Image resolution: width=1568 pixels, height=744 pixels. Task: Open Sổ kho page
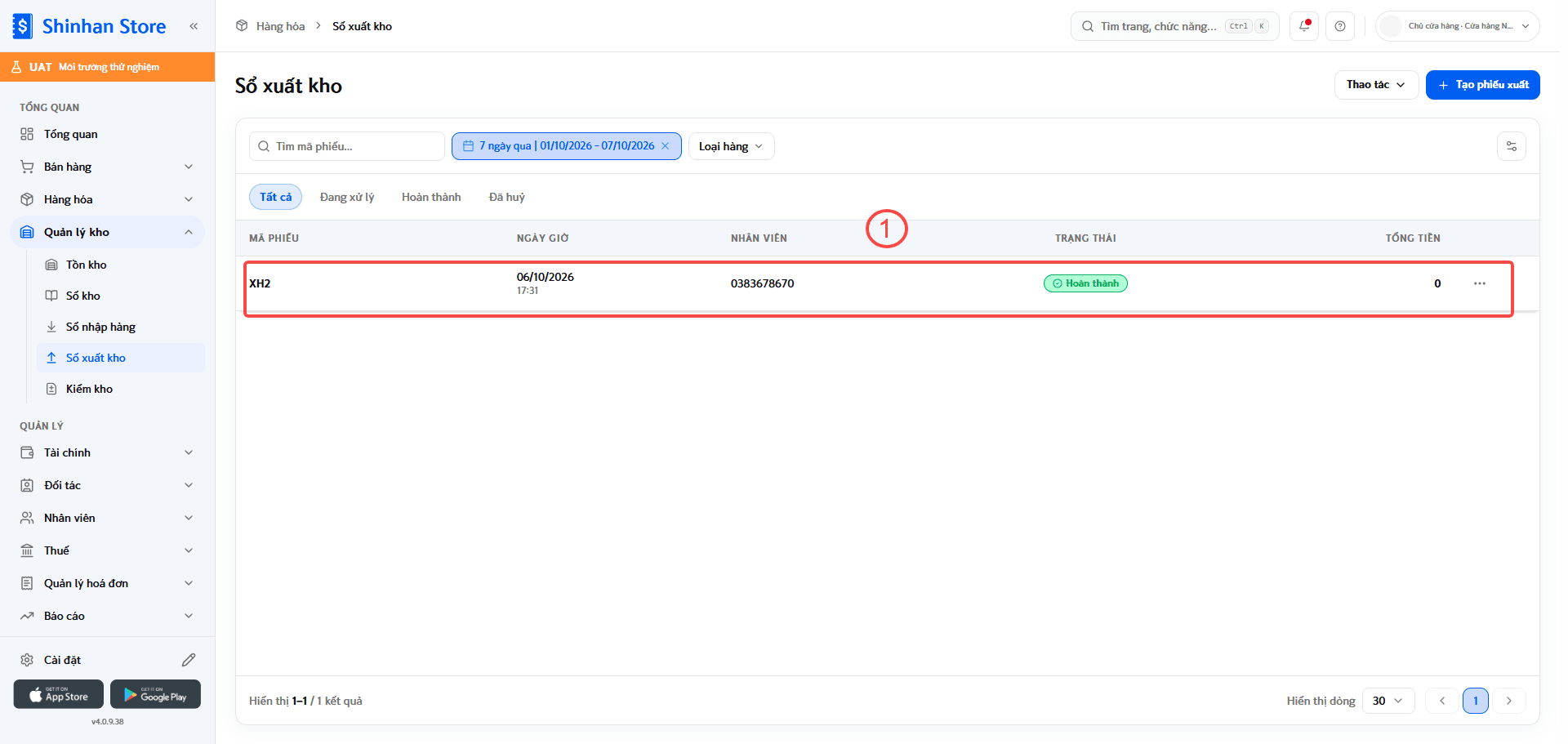[x=121, y=296]
